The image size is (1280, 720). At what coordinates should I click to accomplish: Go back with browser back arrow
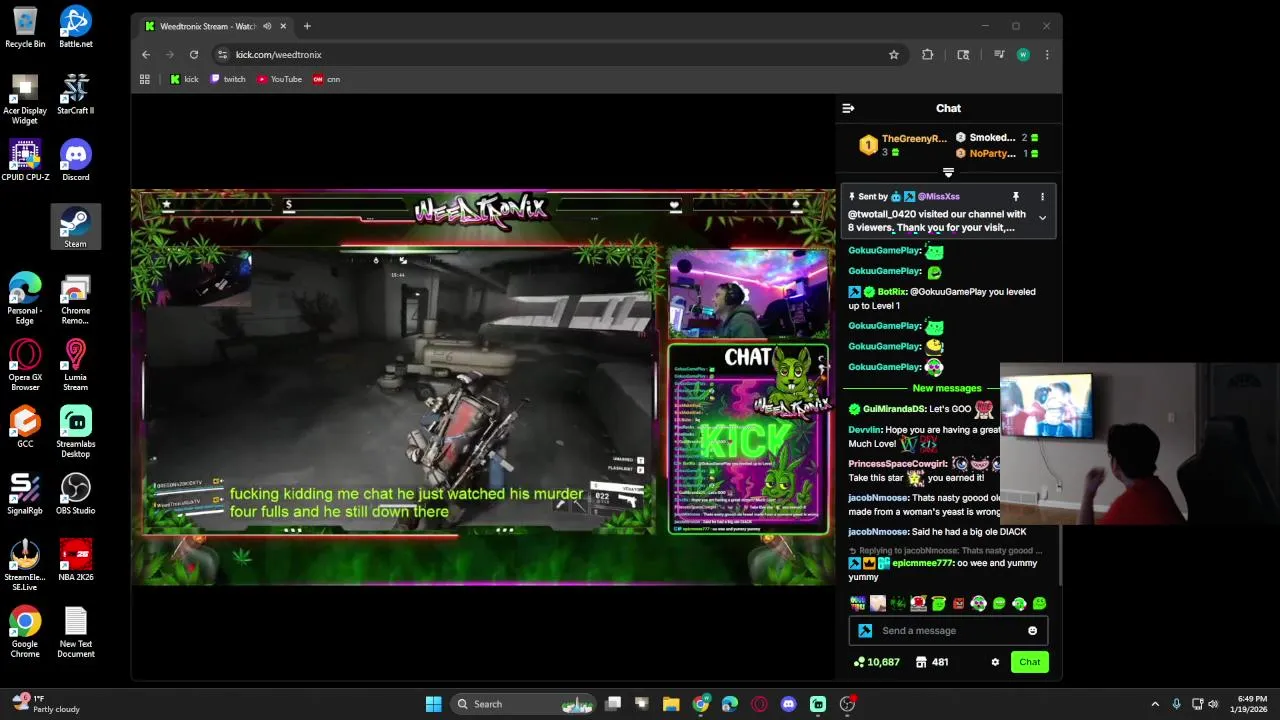point(146,55)
